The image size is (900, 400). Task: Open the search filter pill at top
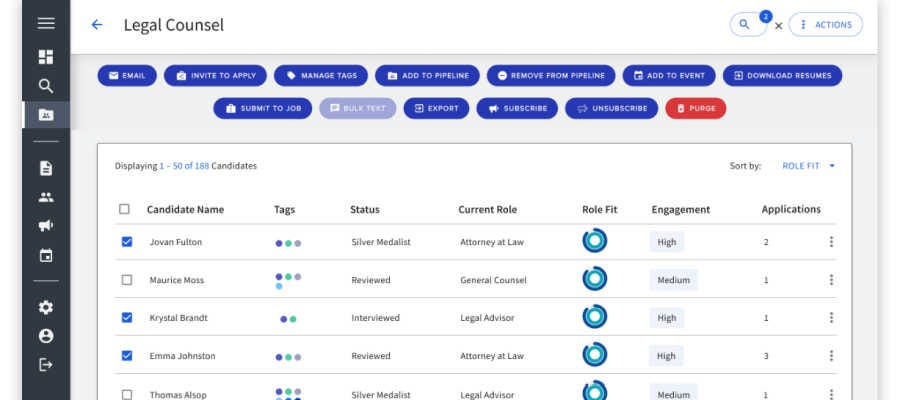tap(748, 25)
